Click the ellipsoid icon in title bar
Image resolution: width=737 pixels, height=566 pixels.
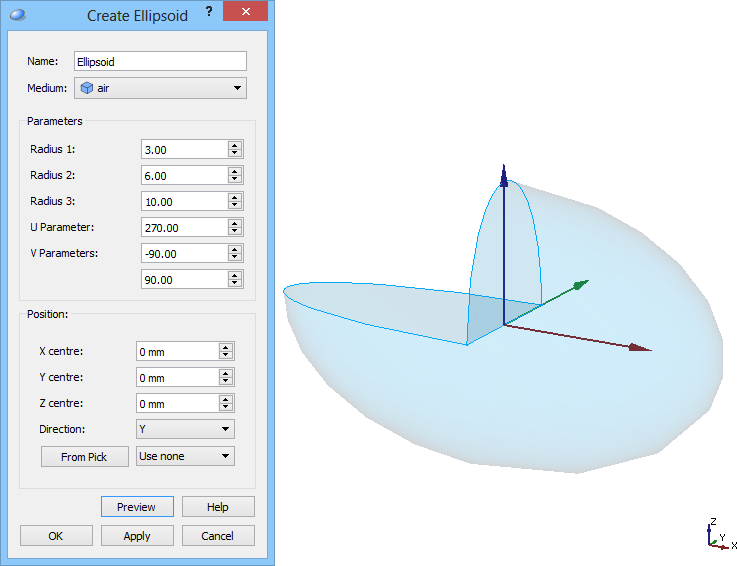click(x=18, y=15)
